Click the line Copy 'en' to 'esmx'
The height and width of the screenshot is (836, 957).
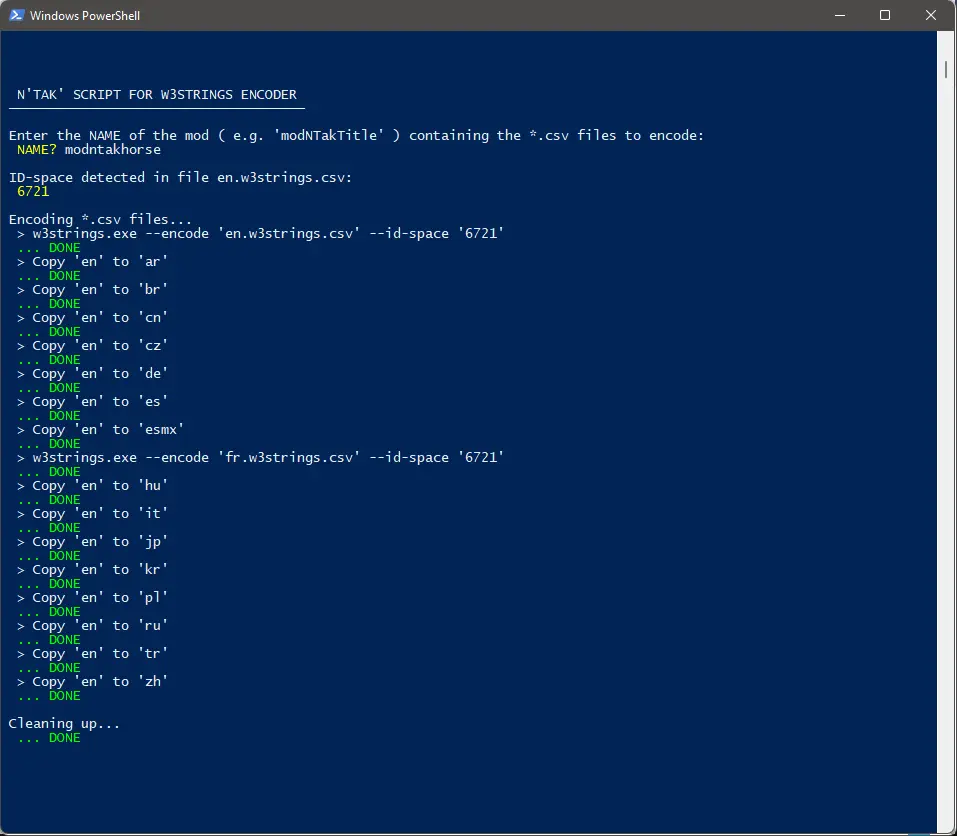(101, 430)
